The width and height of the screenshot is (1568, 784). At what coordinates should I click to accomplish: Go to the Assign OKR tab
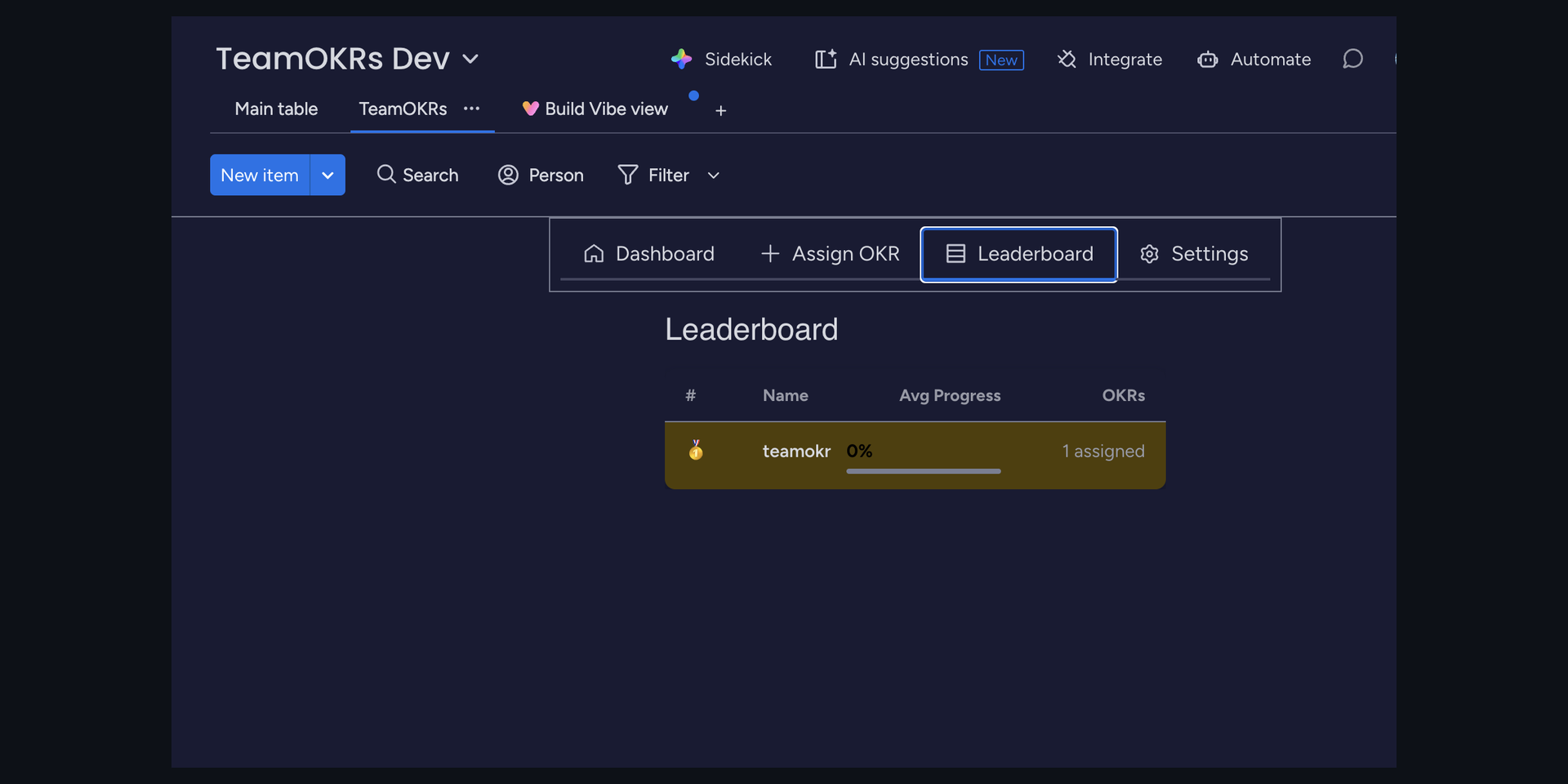coord(830,254)
